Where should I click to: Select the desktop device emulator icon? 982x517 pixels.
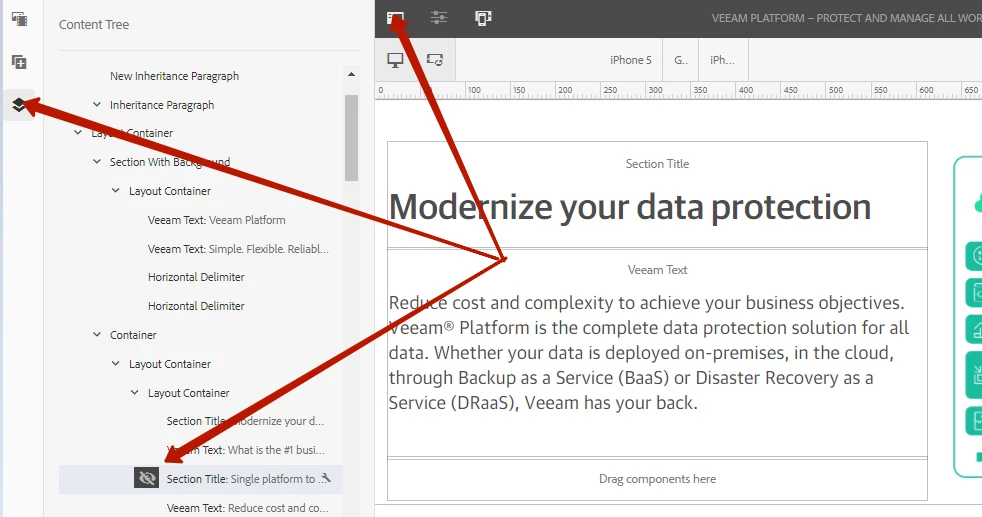point(395,60)
